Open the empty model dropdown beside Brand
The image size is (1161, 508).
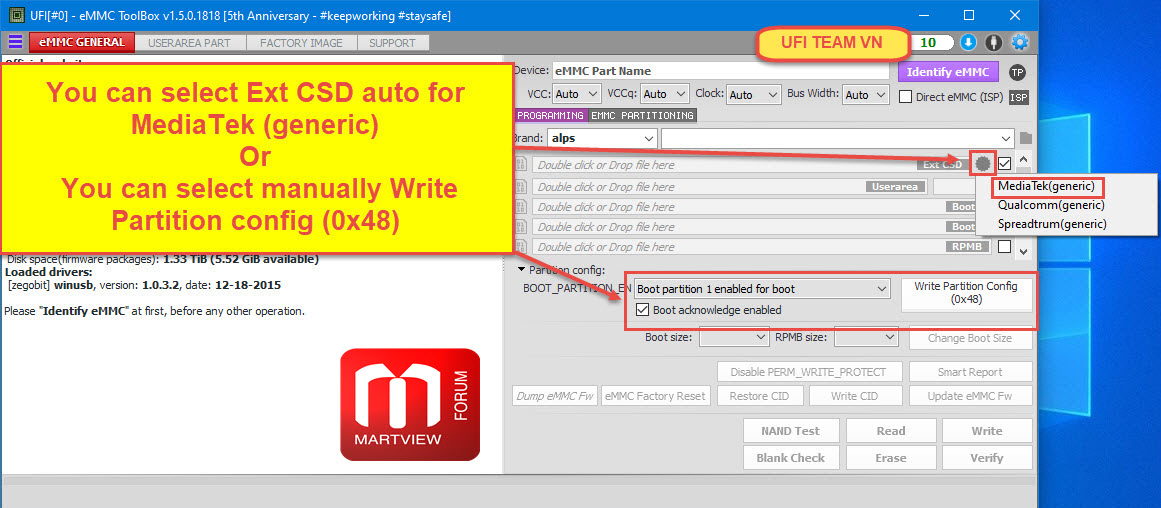[x=838, y=138]
